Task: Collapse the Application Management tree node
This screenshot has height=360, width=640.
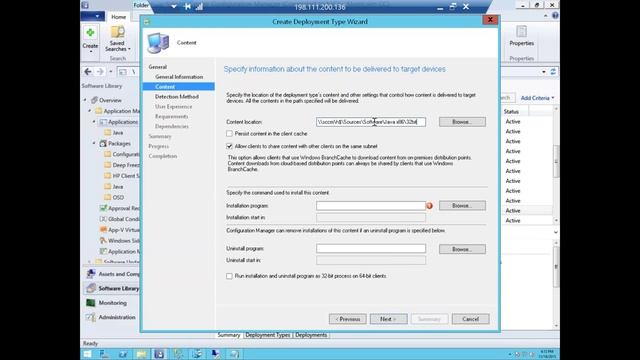Action: [x=90, y=111]
